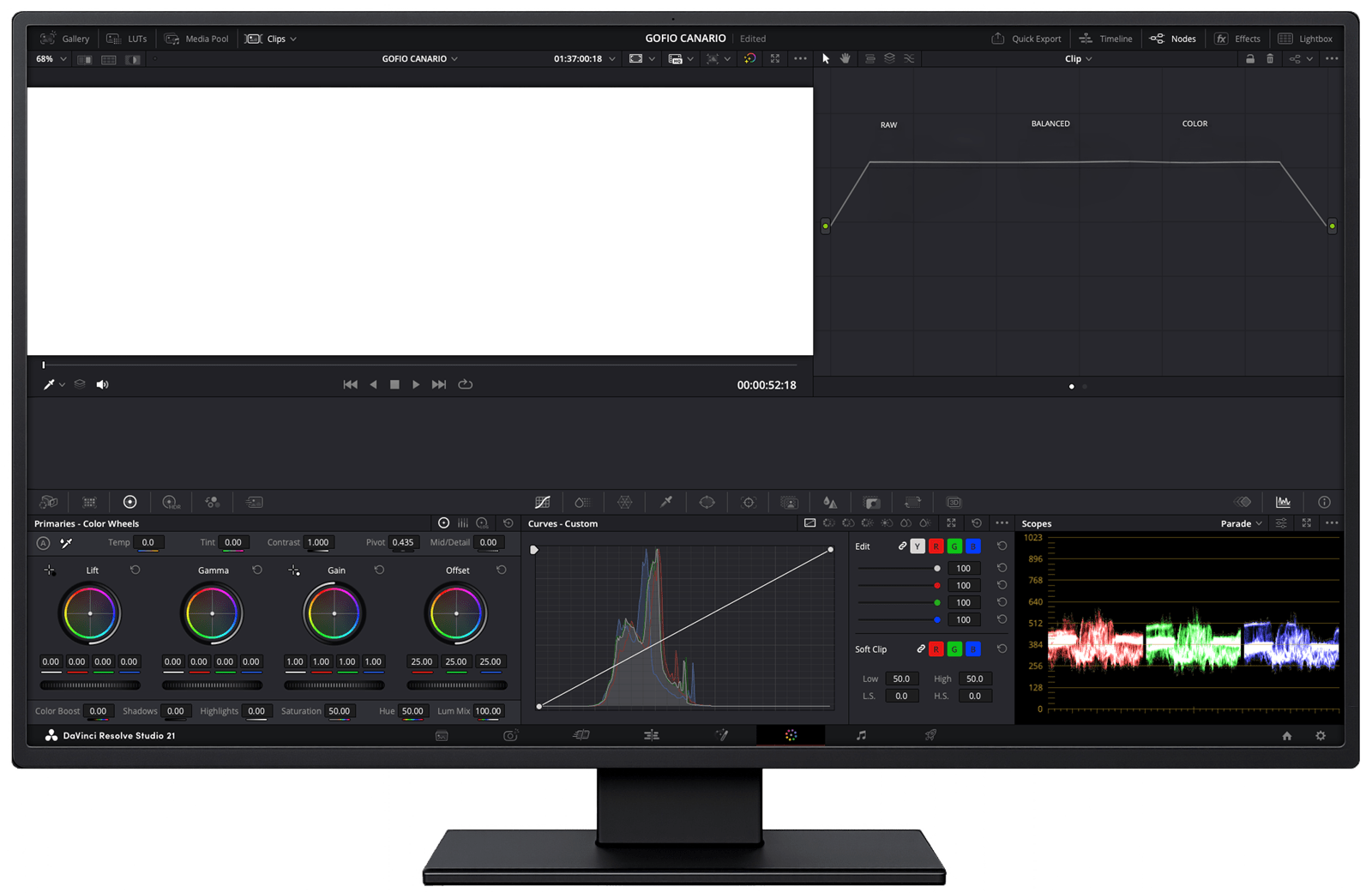1372x893 pixels.
Task: Click the green Soft Clip channel swatch
Action: 954,649
